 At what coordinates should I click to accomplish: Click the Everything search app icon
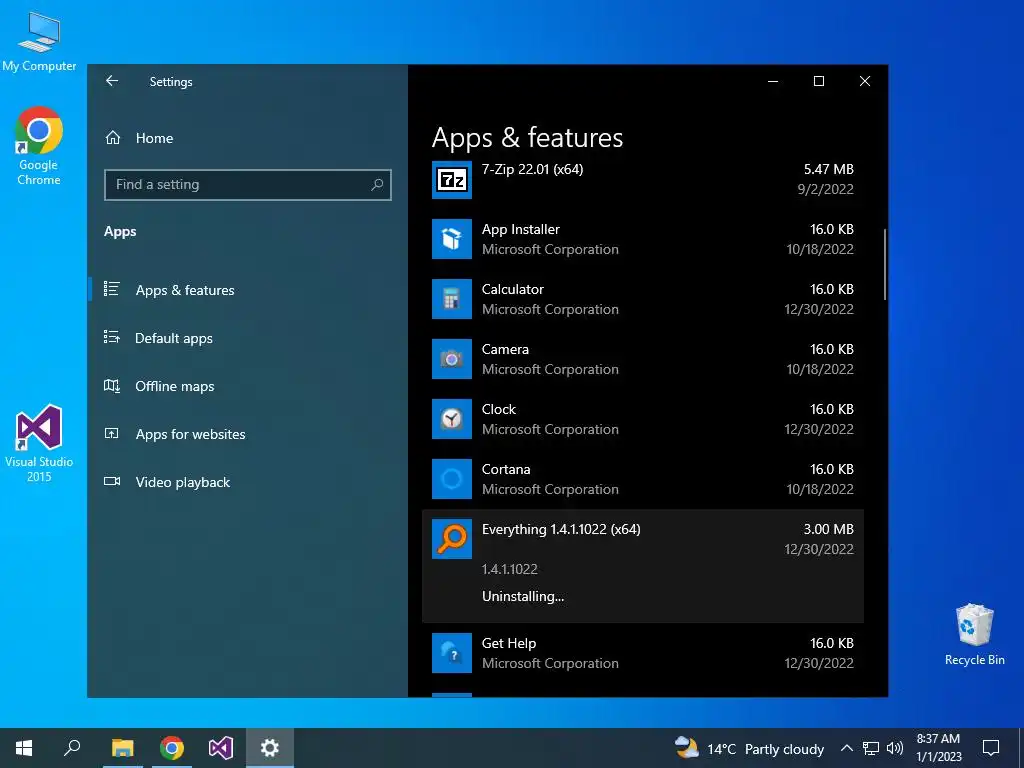[x=452, y=539]
